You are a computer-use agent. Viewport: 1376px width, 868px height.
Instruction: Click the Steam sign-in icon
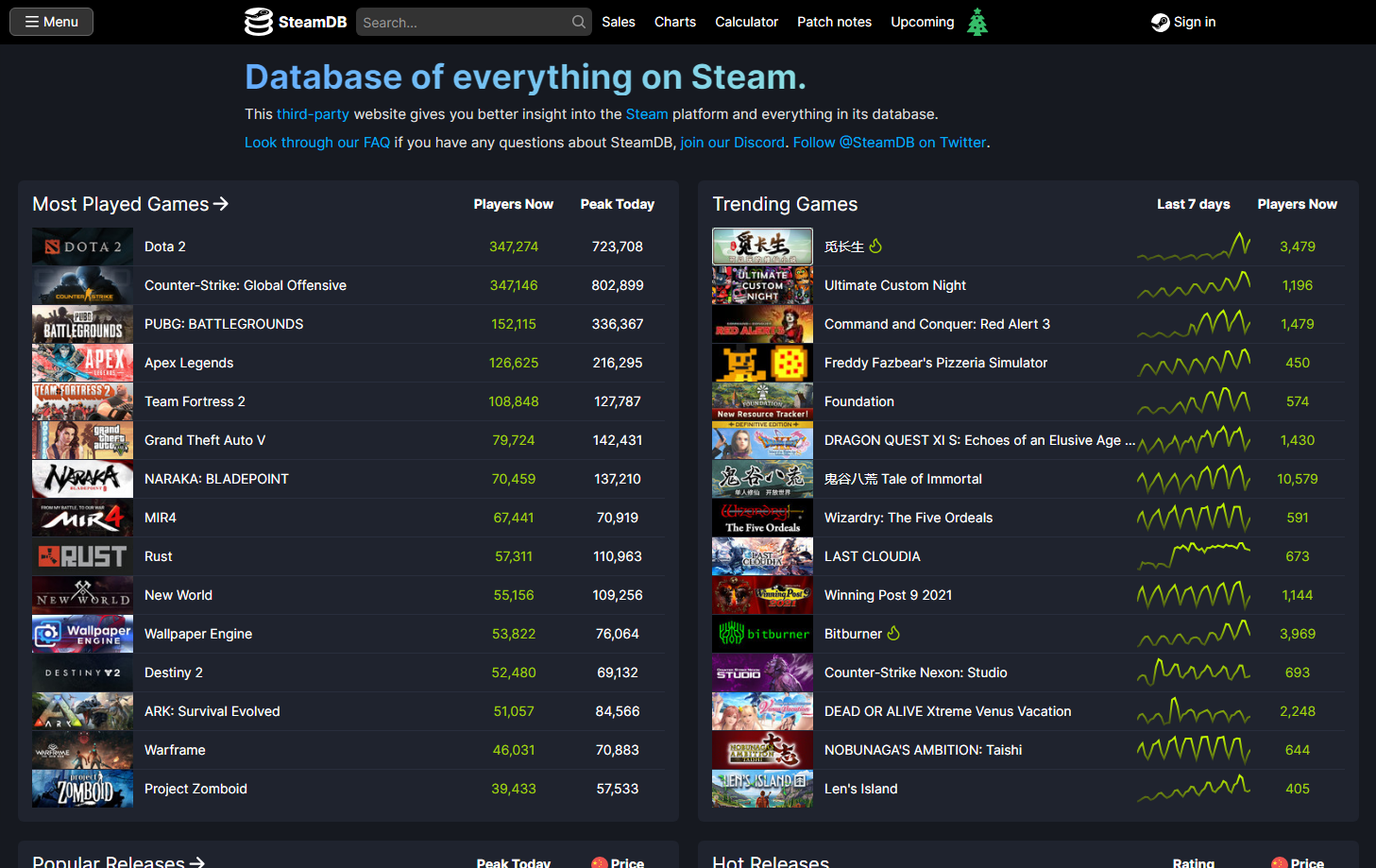(1160, 23)
